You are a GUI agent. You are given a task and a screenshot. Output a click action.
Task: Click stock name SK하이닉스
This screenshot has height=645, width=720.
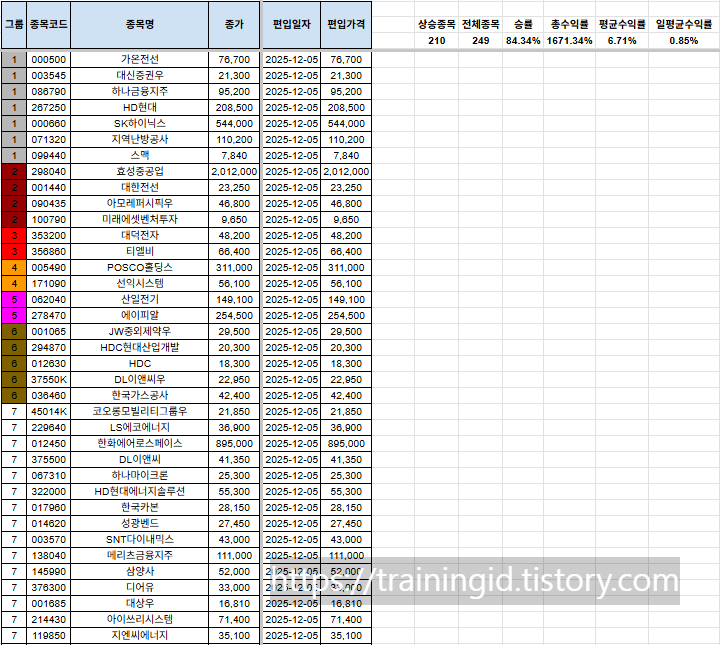(x=140, y=124)
